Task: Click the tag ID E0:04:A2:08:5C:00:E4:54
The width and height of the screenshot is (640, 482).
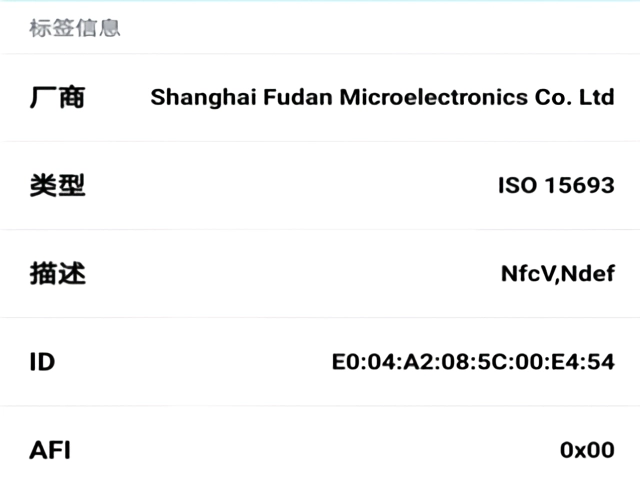Action: [473, 362]
